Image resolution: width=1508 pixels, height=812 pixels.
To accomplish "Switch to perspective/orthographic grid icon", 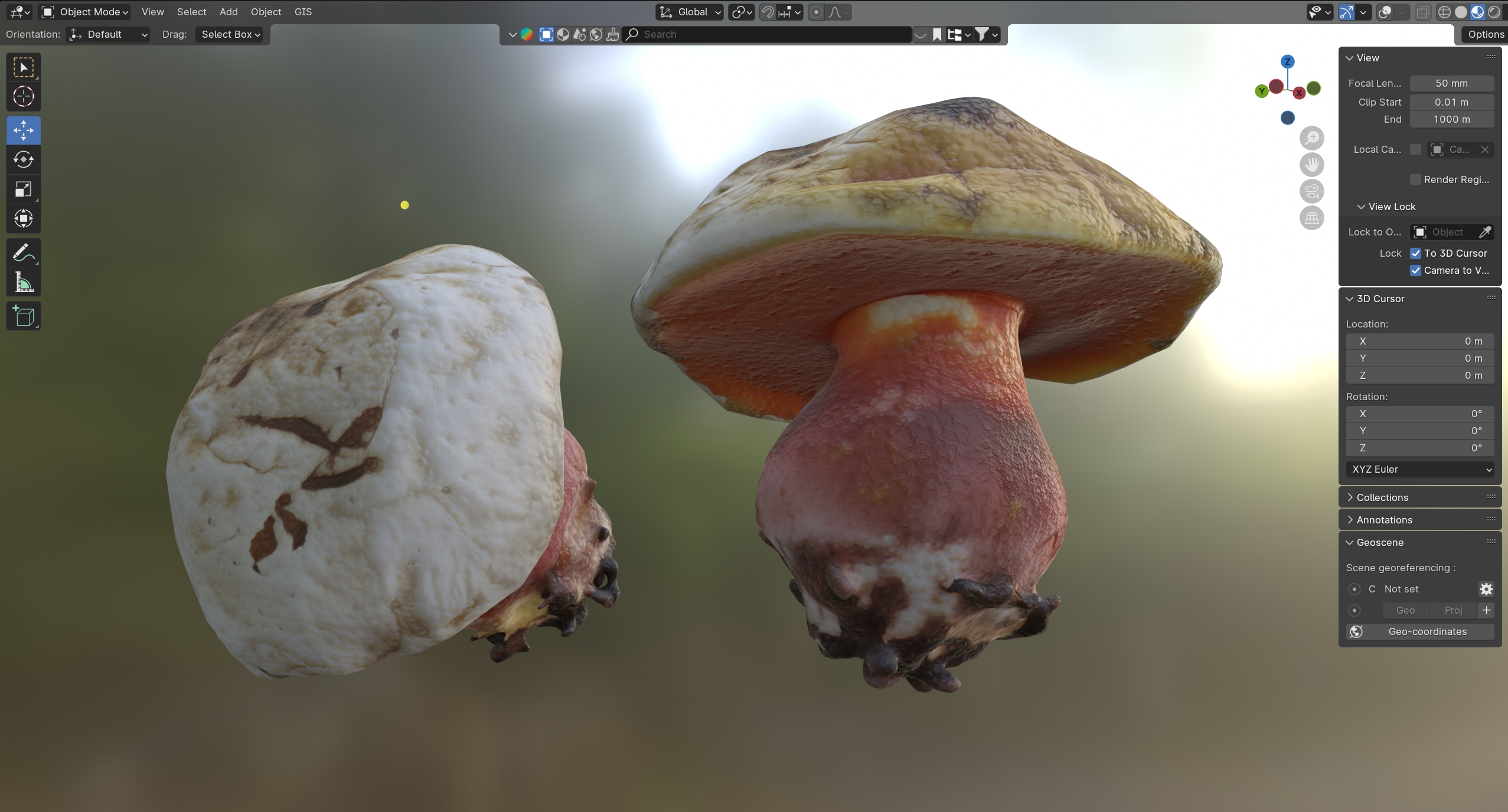I will coord(1311,218).
